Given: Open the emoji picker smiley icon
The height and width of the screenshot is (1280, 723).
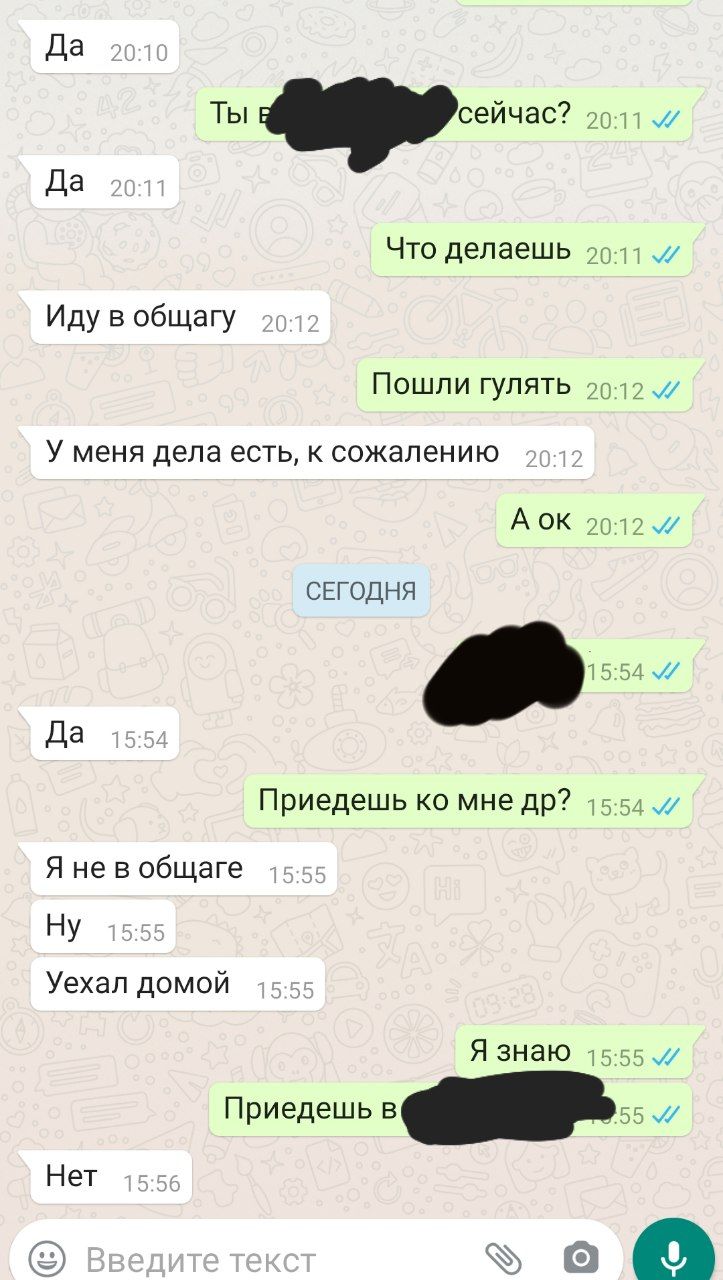Looking at the screenshot, I should [x=47, y=1257].
